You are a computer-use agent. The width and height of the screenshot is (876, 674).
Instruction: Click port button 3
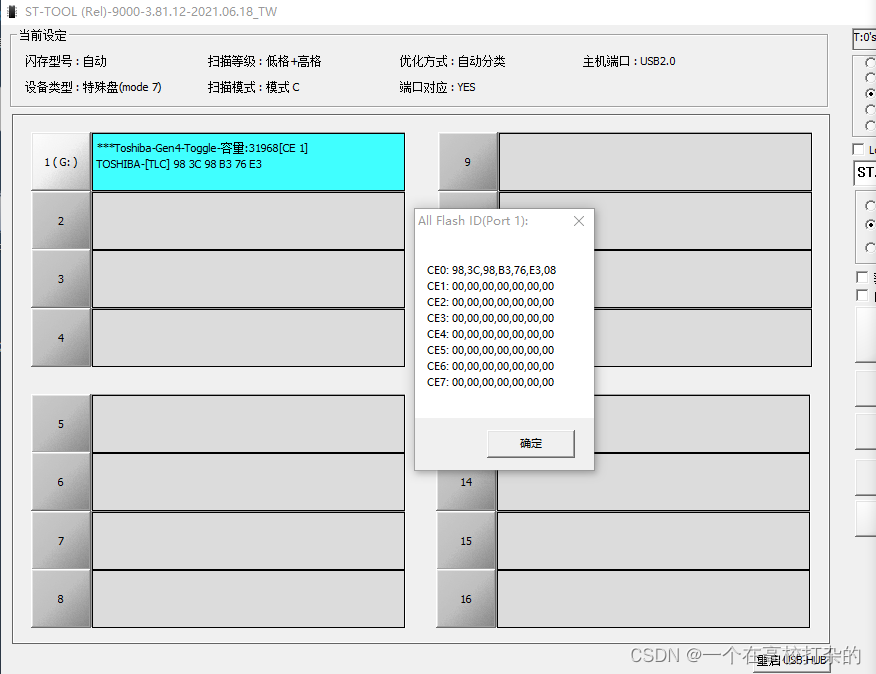click(x=61, y=279)
